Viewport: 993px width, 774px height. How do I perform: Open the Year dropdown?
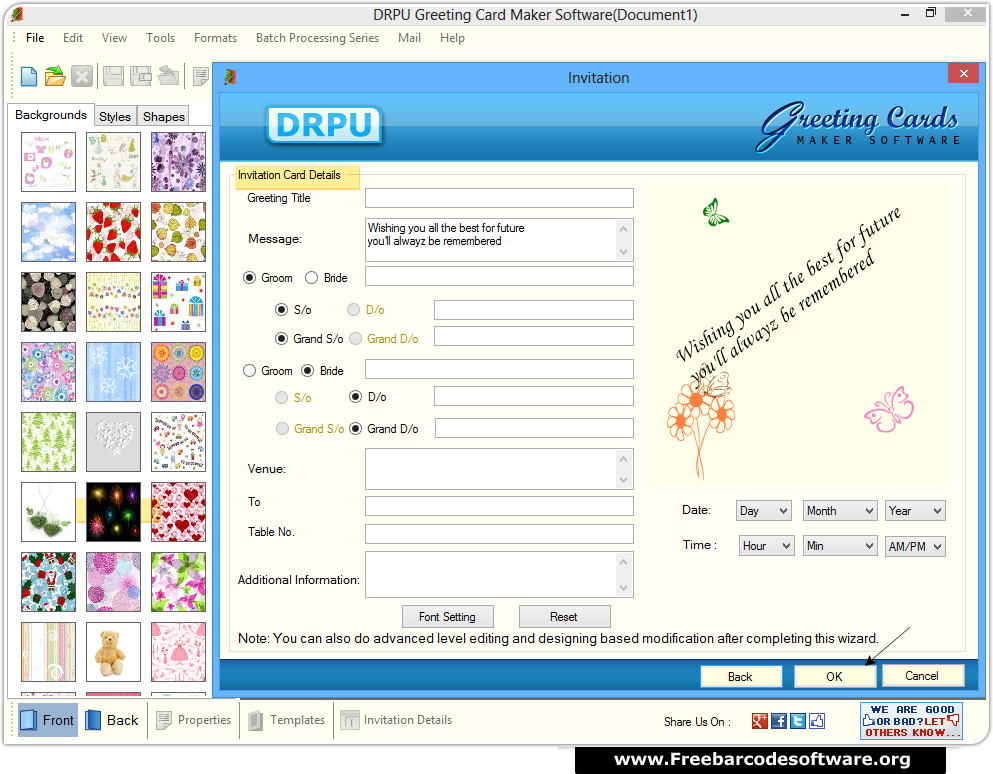915,511
